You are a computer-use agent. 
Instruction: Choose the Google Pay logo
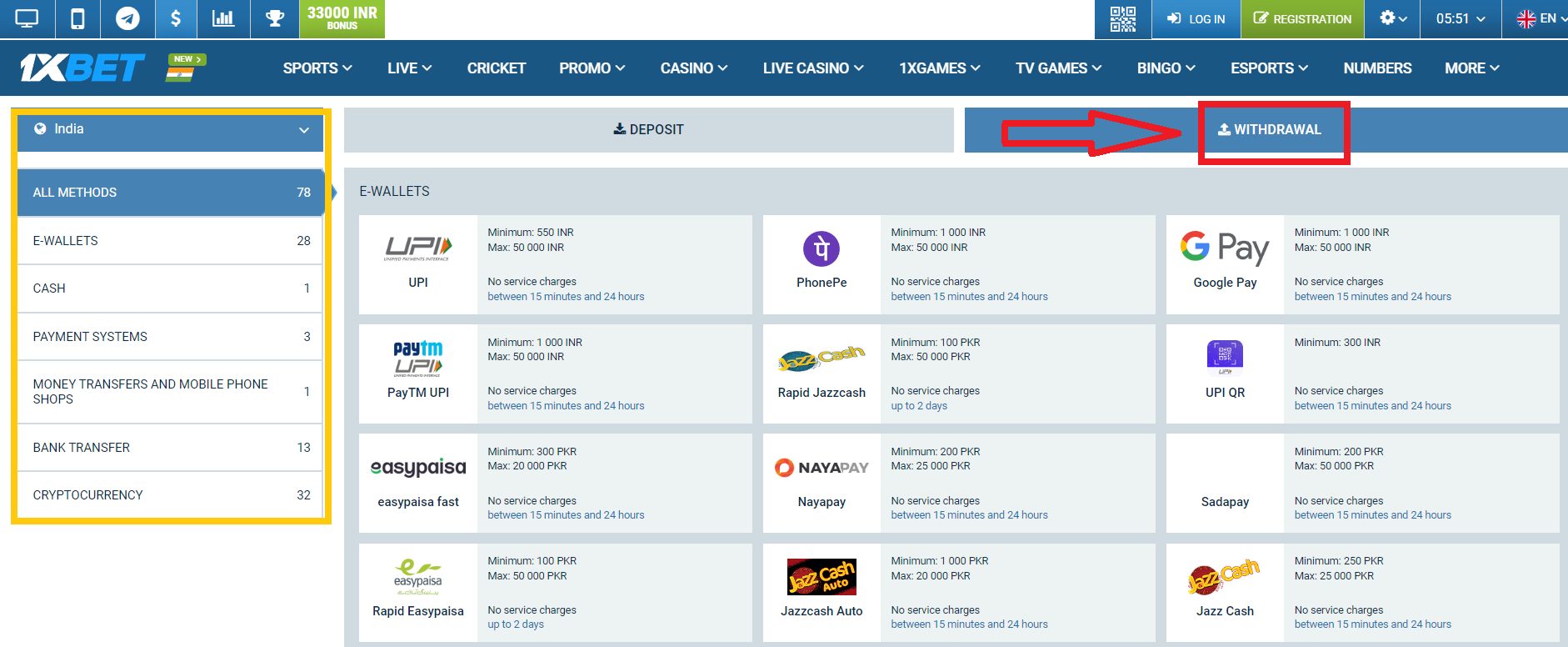tap(1225, 248)
